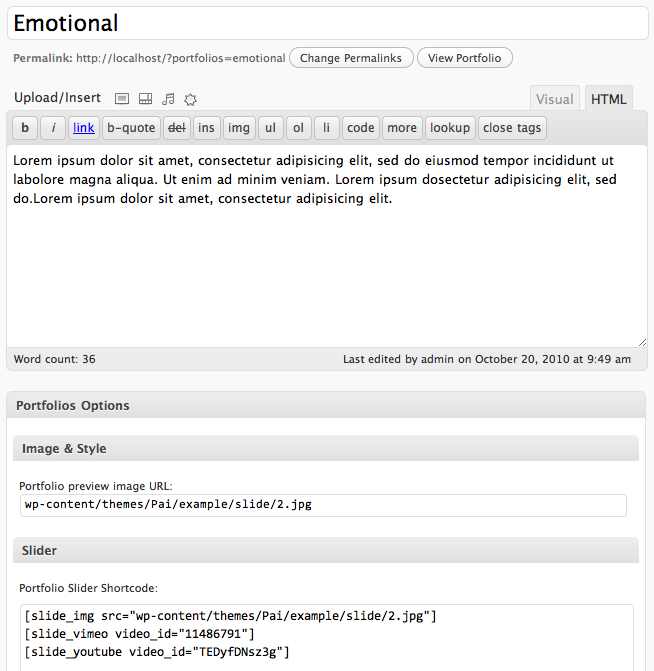Insert an image with img quicktag
Image resolution: width=654 pixels, height=671 pixels.
(238, 128)
